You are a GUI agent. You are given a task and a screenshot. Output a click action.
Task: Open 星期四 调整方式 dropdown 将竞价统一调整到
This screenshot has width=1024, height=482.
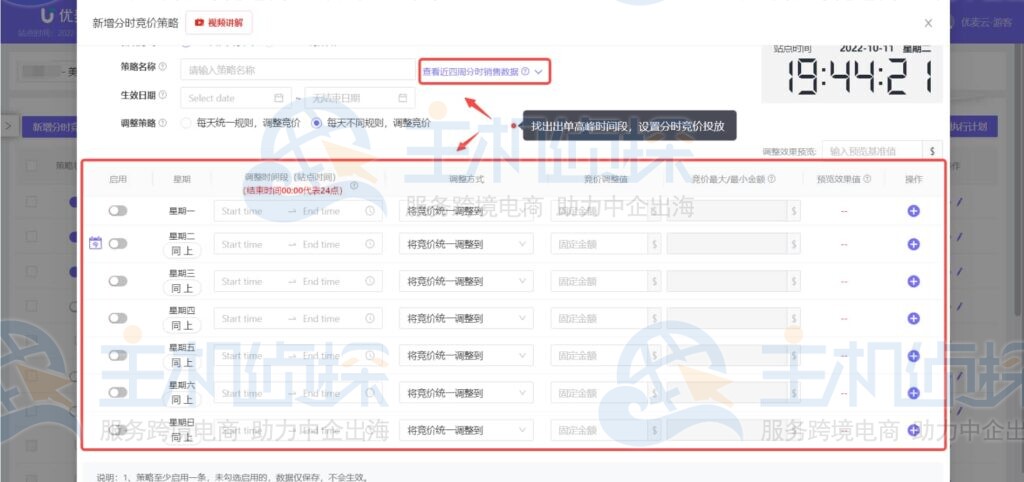466,319
